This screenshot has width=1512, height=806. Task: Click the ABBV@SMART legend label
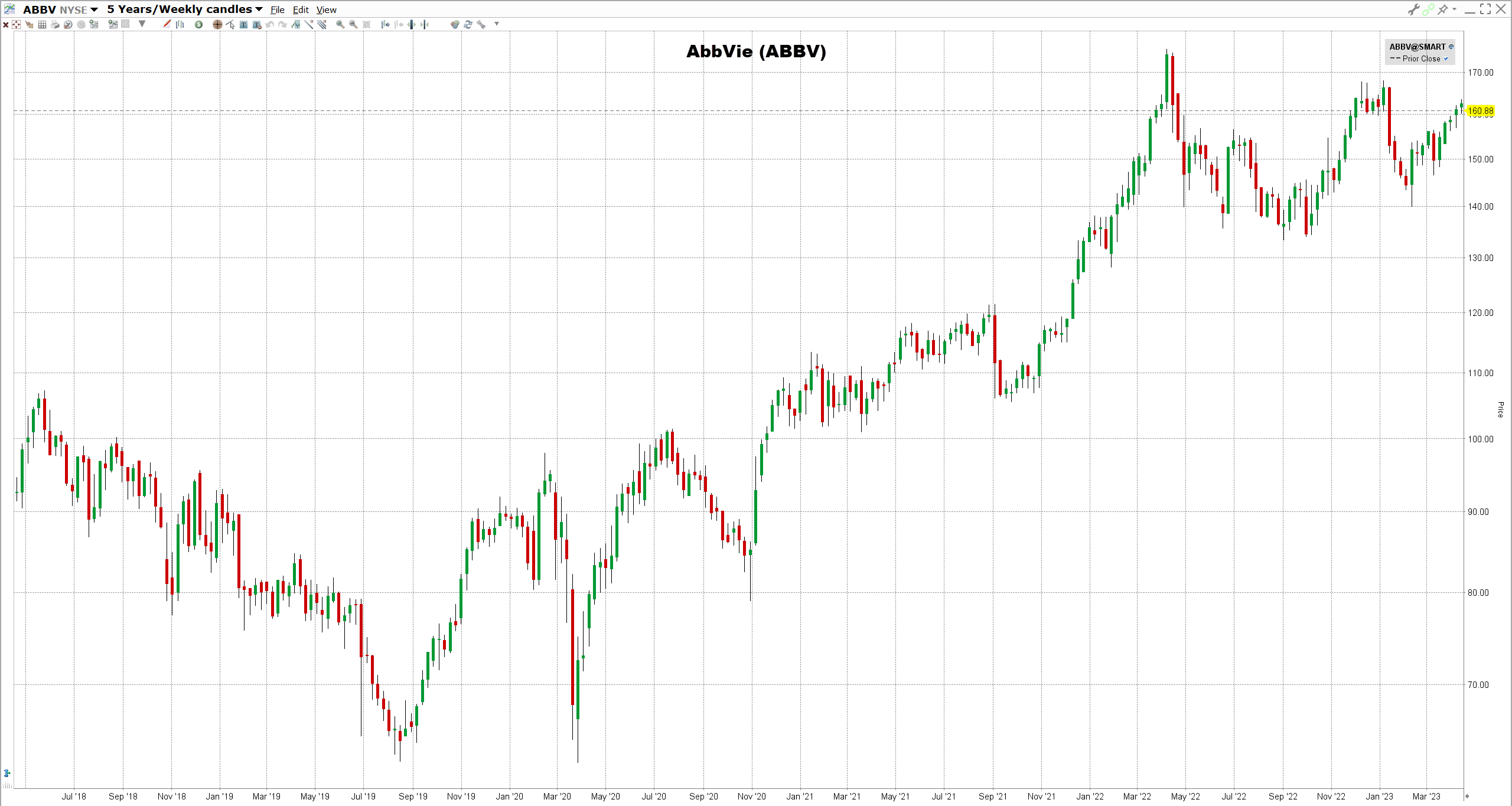(1417, 47)
